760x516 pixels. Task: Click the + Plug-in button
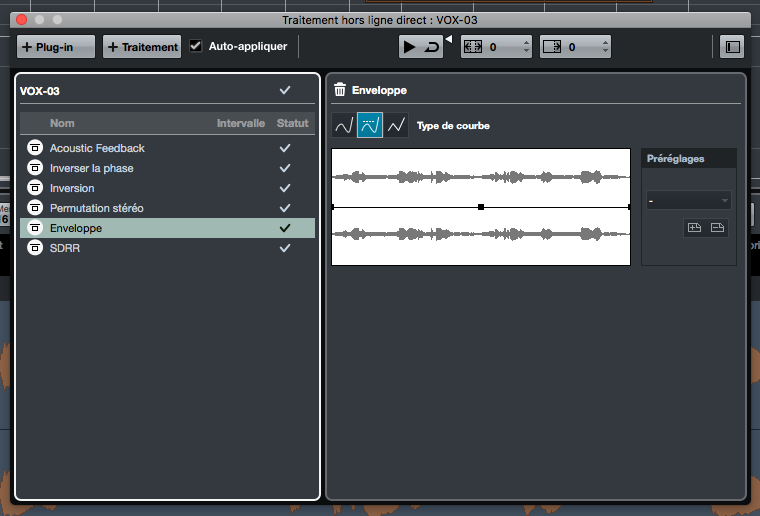tap(56, 47)
